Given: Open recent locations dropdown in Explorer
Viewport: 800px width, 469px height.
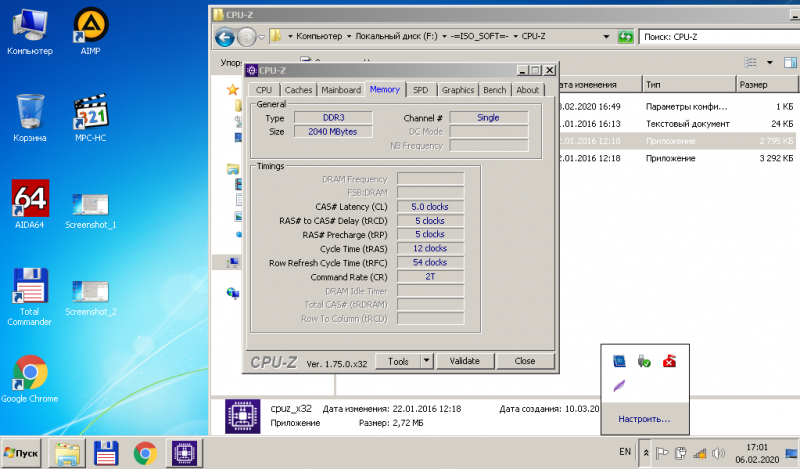Looking at the screenshot, I should tap(262, 37).
